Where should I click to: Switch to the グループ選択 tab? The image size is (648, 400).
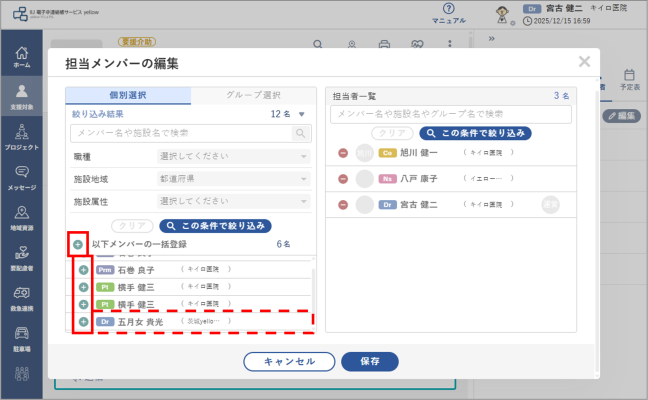click(x=253, y=95)
